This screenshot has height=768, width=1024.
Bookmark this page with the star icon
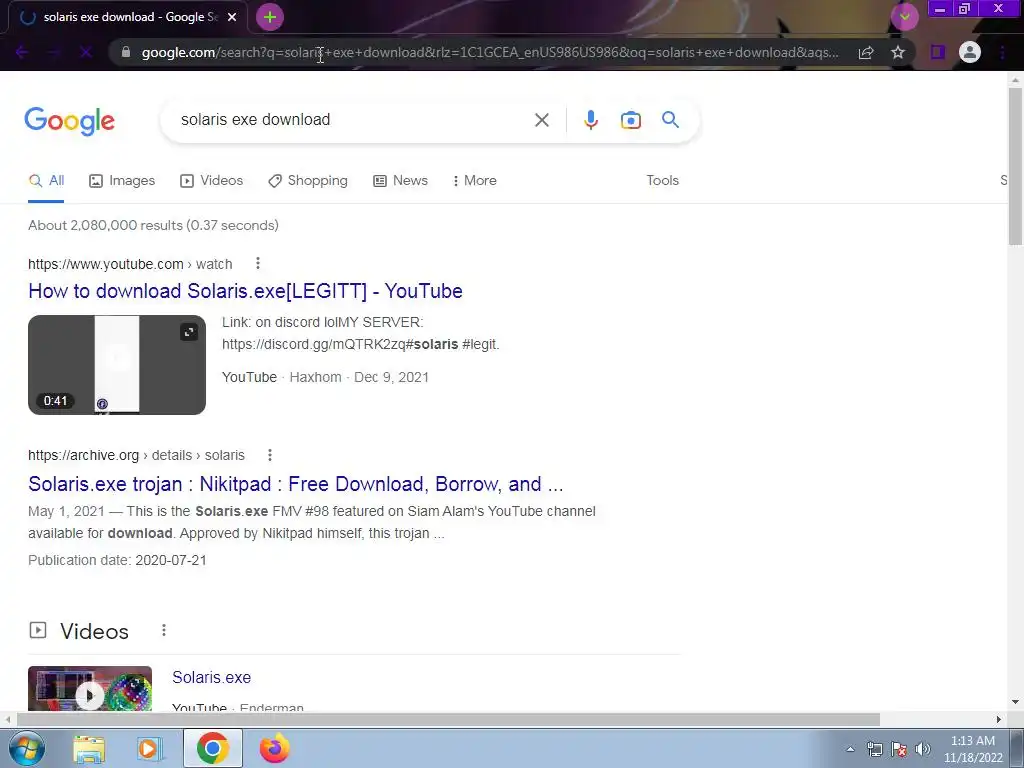coord(898,52)
